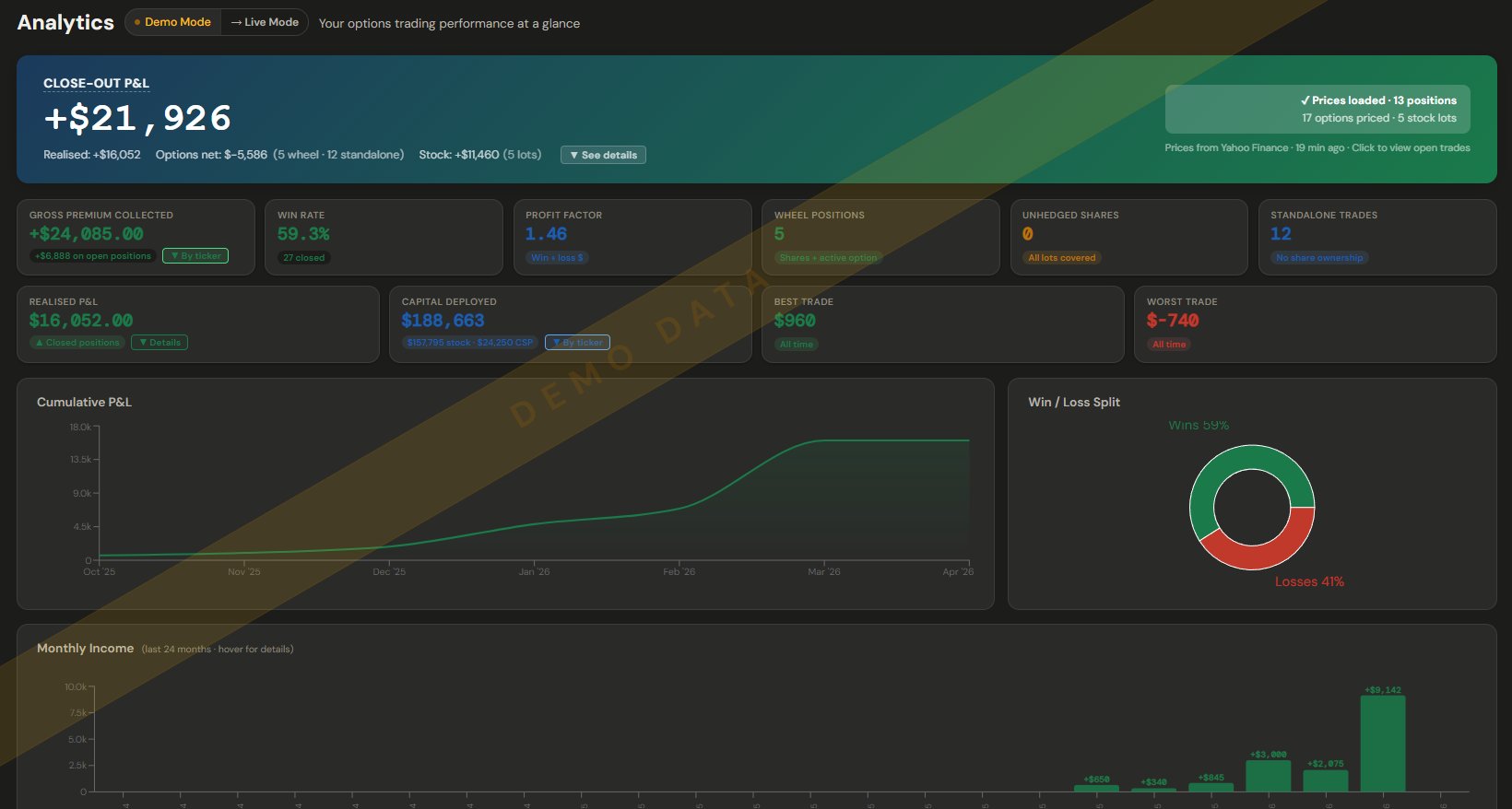1512x809 pixels.
Task: Open Gross Premium By ticker dropdown
Action: point(195,256)
